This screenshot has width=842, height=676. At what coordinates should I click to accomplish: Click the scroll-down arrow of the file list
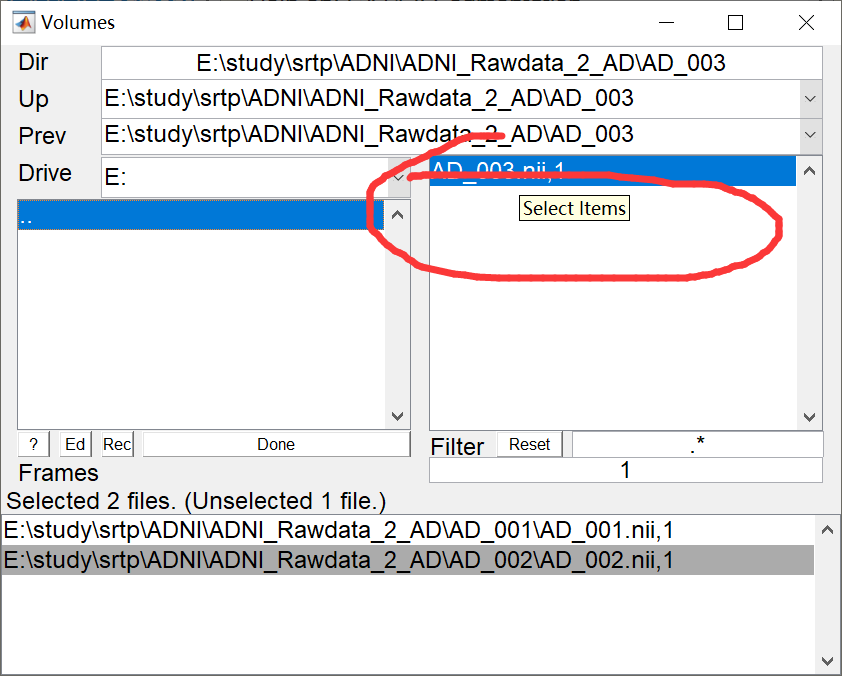pyautogui.click(x=808, y=417)
